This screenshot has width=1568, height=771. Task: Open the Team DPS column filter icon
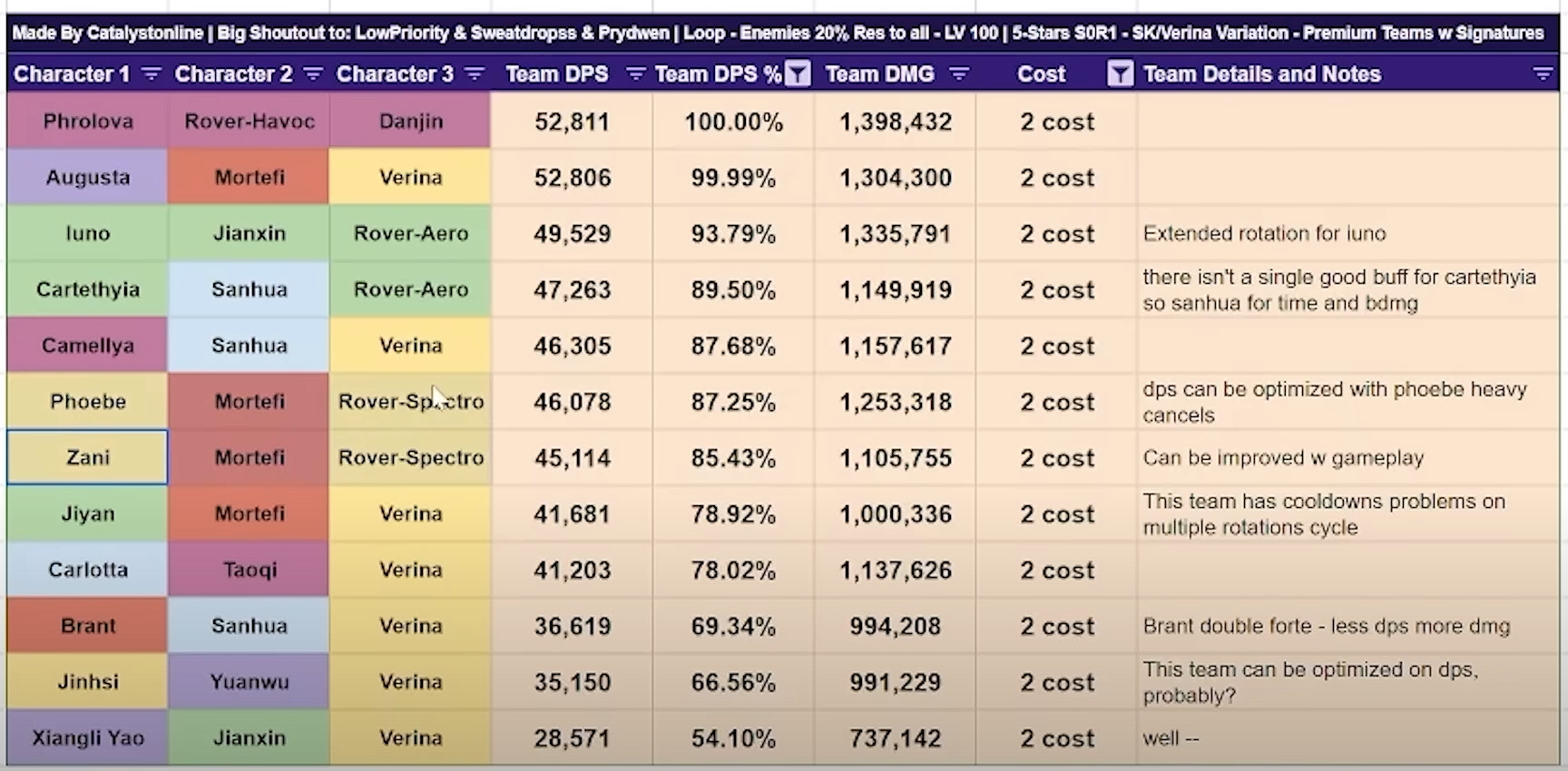636,73
